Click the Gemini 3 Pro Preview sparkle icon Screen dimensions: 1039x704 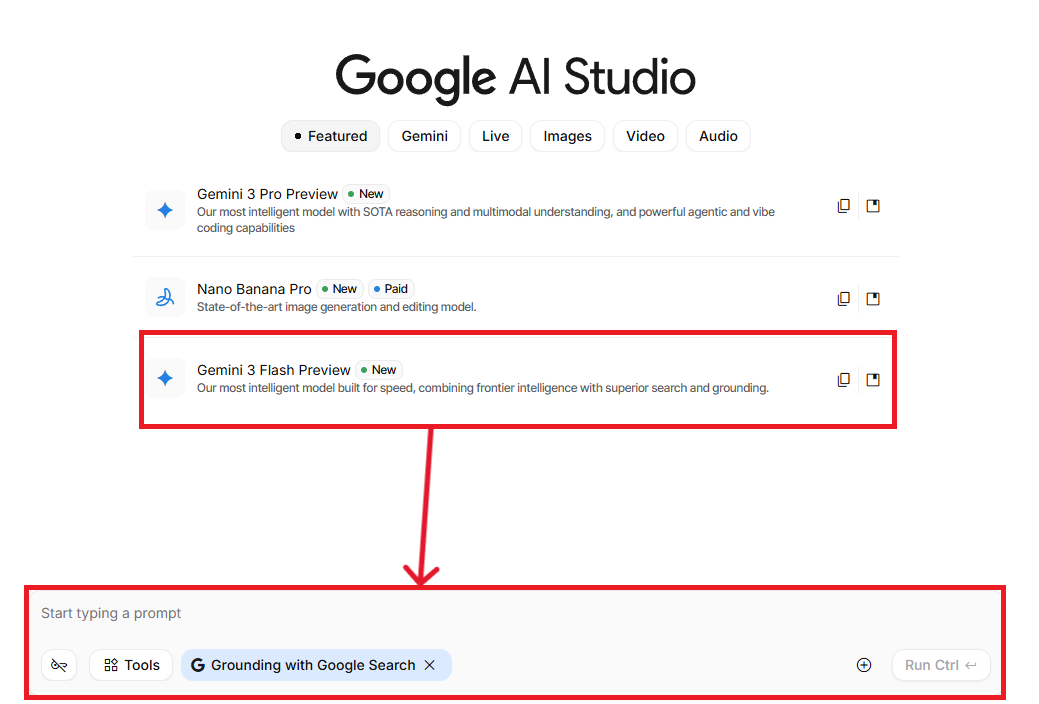(x=165, y=210)
